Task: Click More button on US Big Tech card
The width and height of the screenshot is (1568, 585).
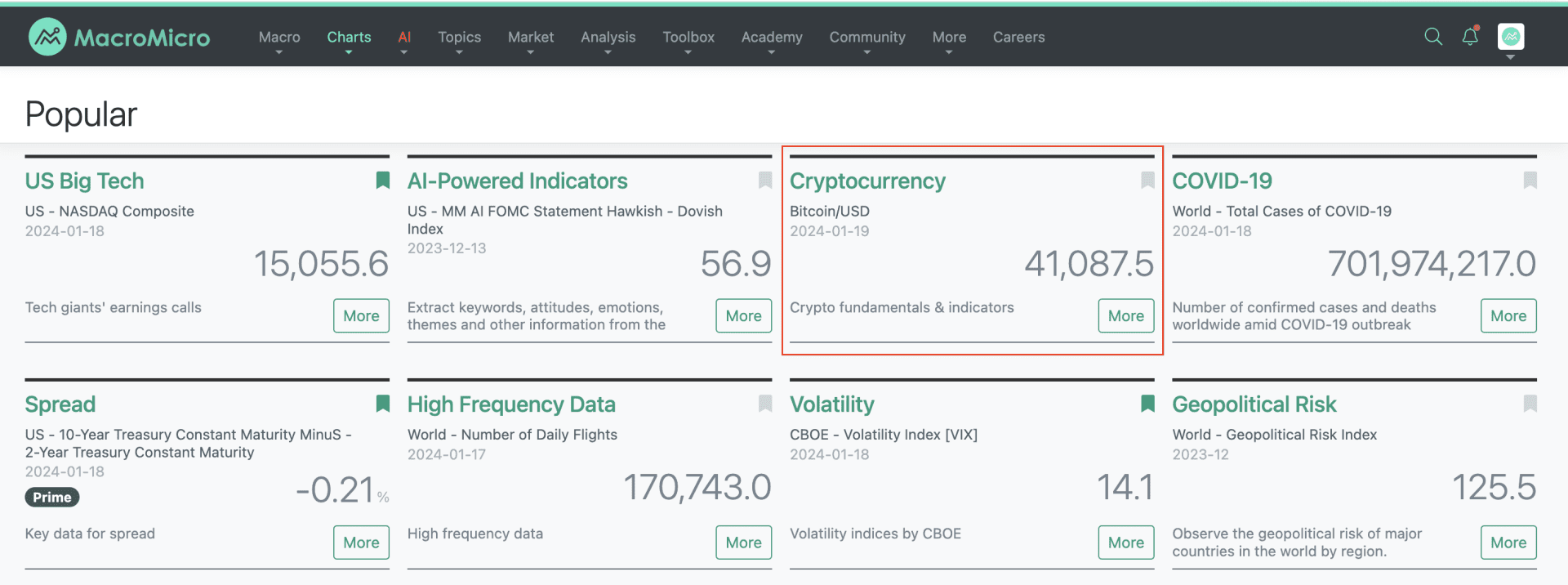Action: coord(361,315)
